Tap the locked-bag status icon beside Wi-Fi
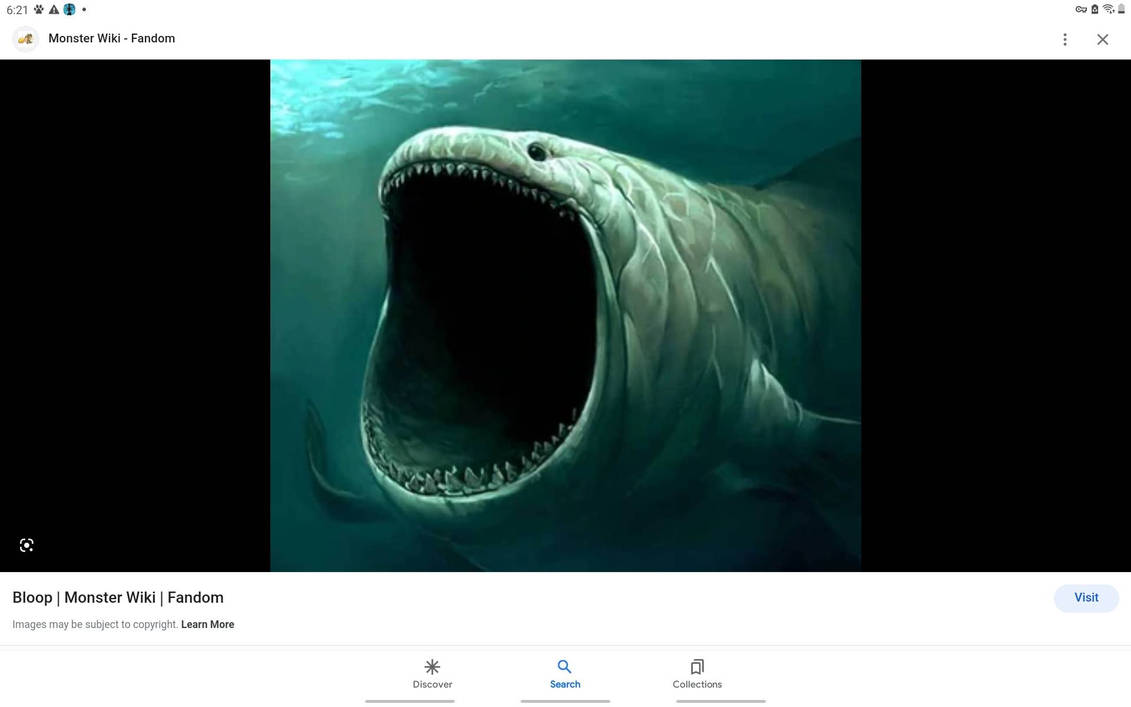 tap(1095, 9)
